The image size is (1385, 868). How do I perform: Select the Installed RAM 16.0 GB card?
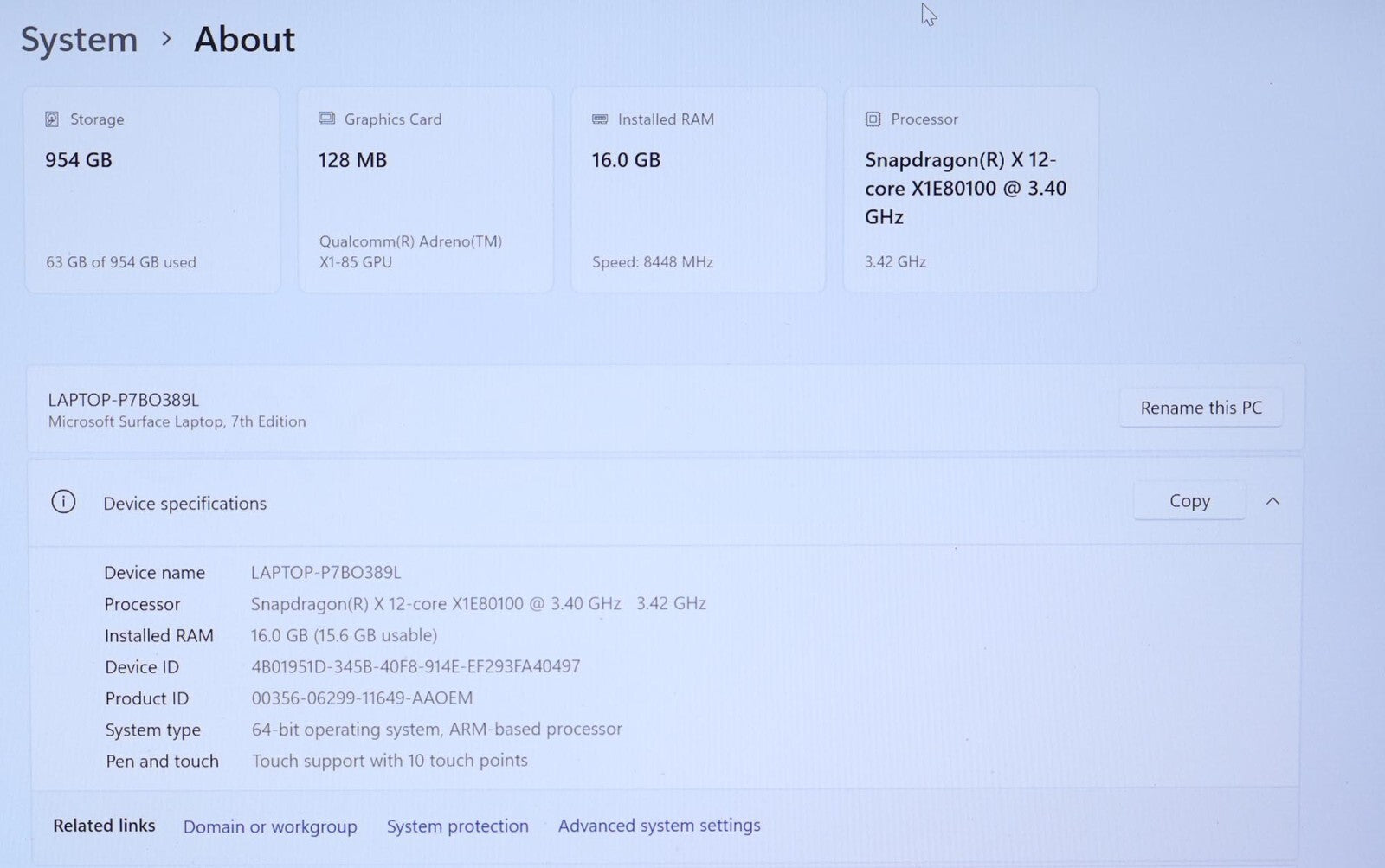click(x=698, y=190)
